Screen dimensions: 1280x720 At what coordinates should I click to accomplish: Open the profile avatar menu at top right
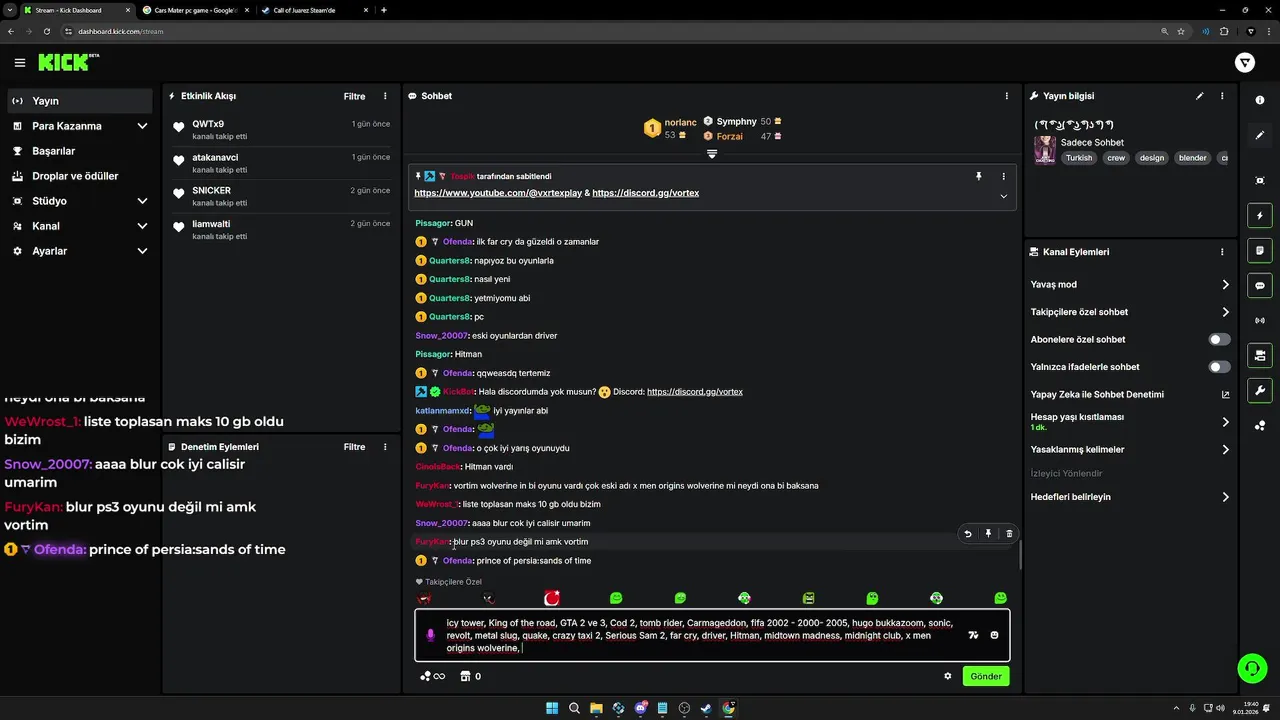click(x=1245, y=63)
